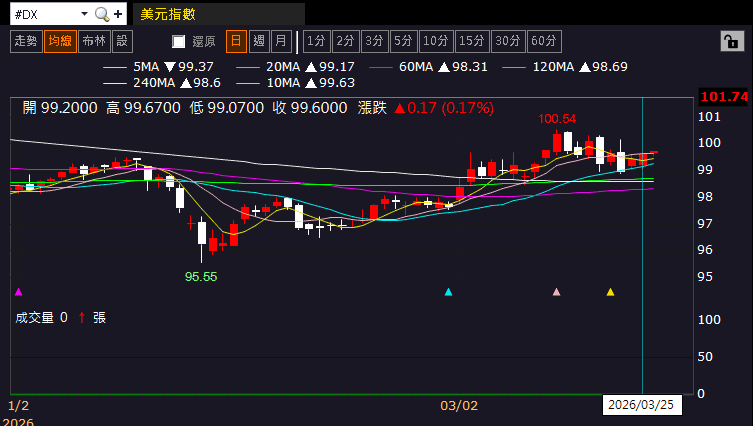Viewport: 753px width, 426px height.
Task: Click the plus icon to add symbol
Action: tap(118, 15)
